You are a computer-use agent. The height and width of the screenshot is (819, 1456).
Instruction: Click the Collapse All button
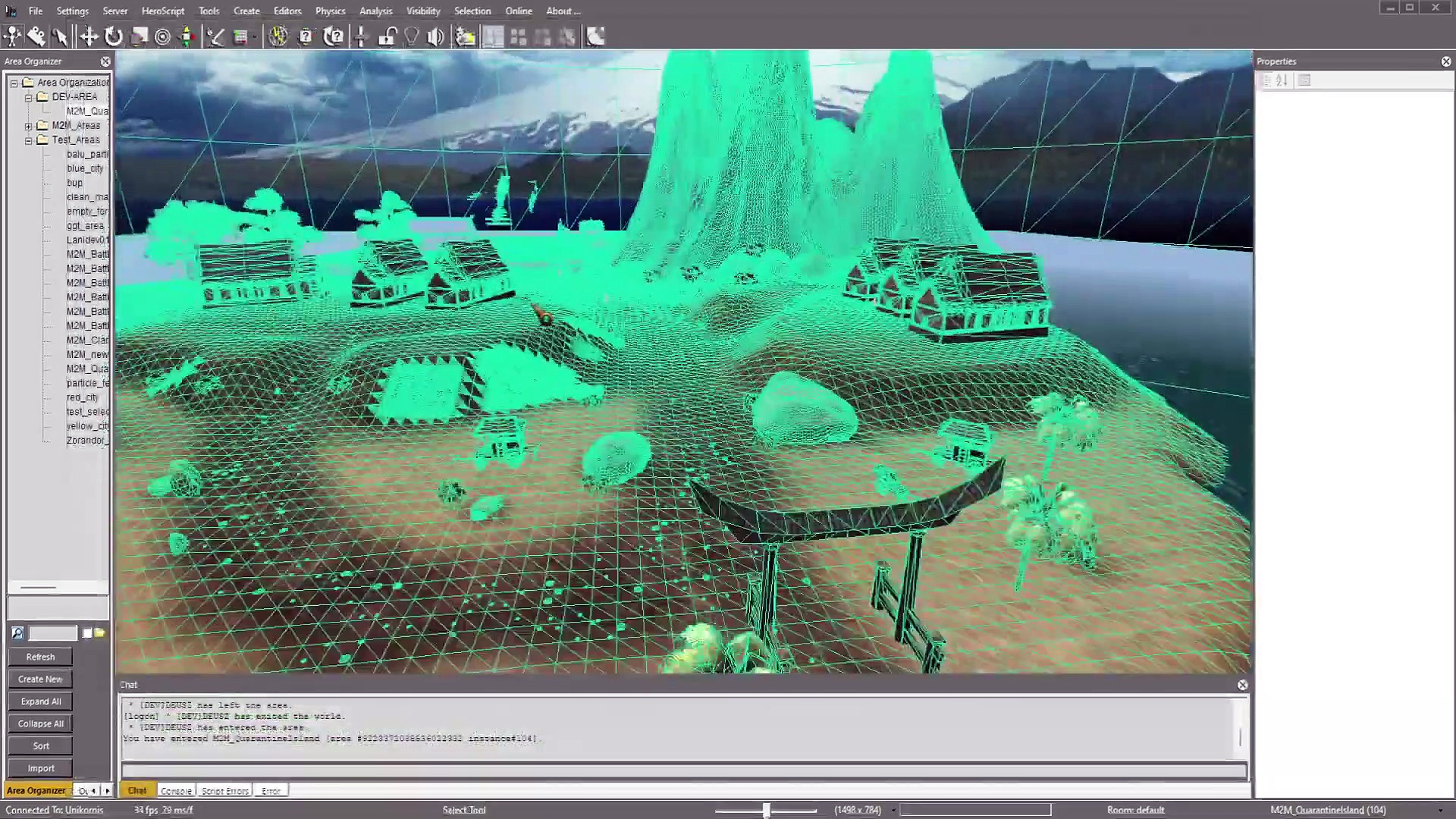pyautogui.click(x=40, y=723)
